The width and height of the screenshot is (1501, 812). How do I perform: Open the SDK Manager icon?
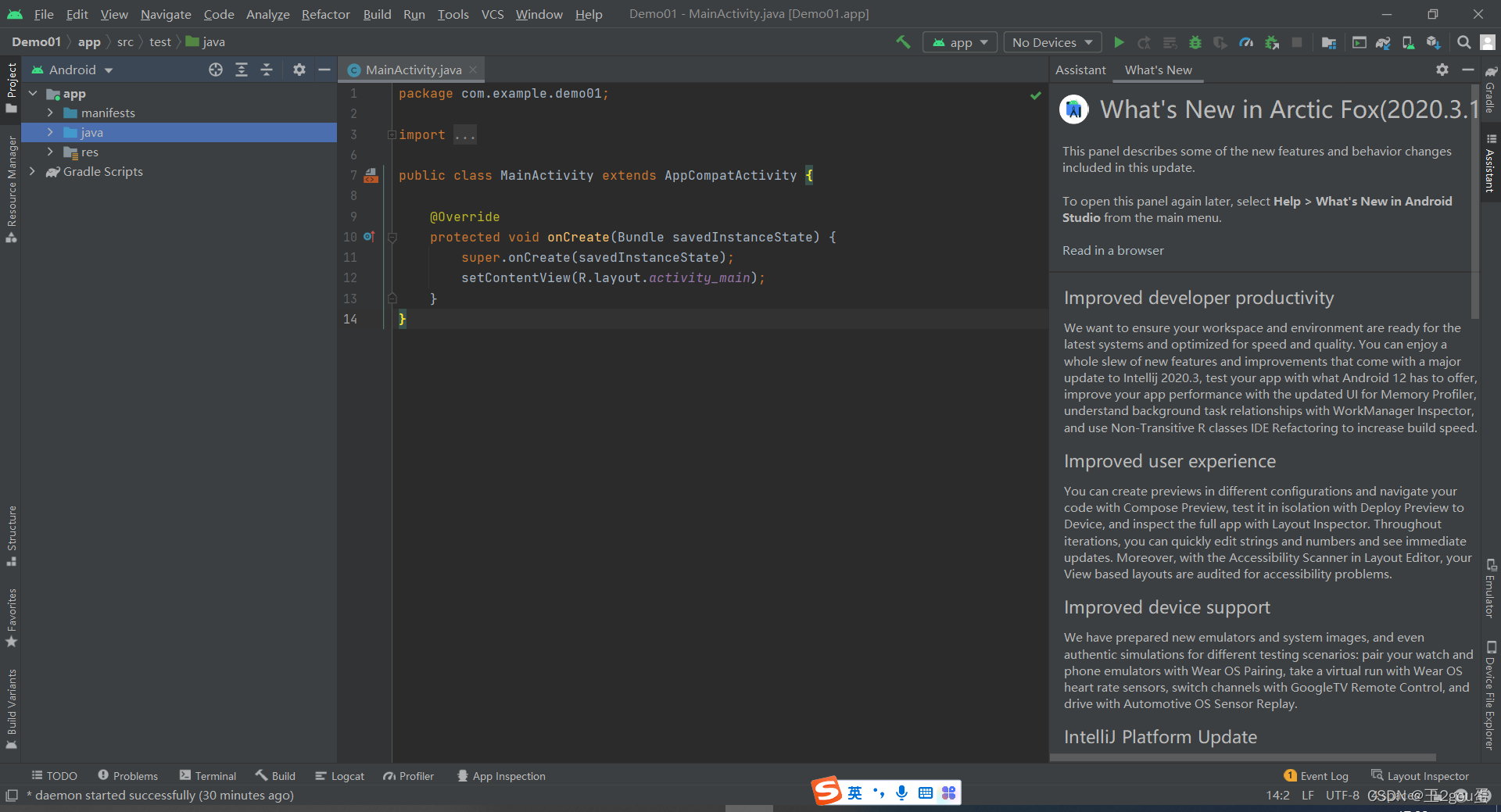point(1433,42)
